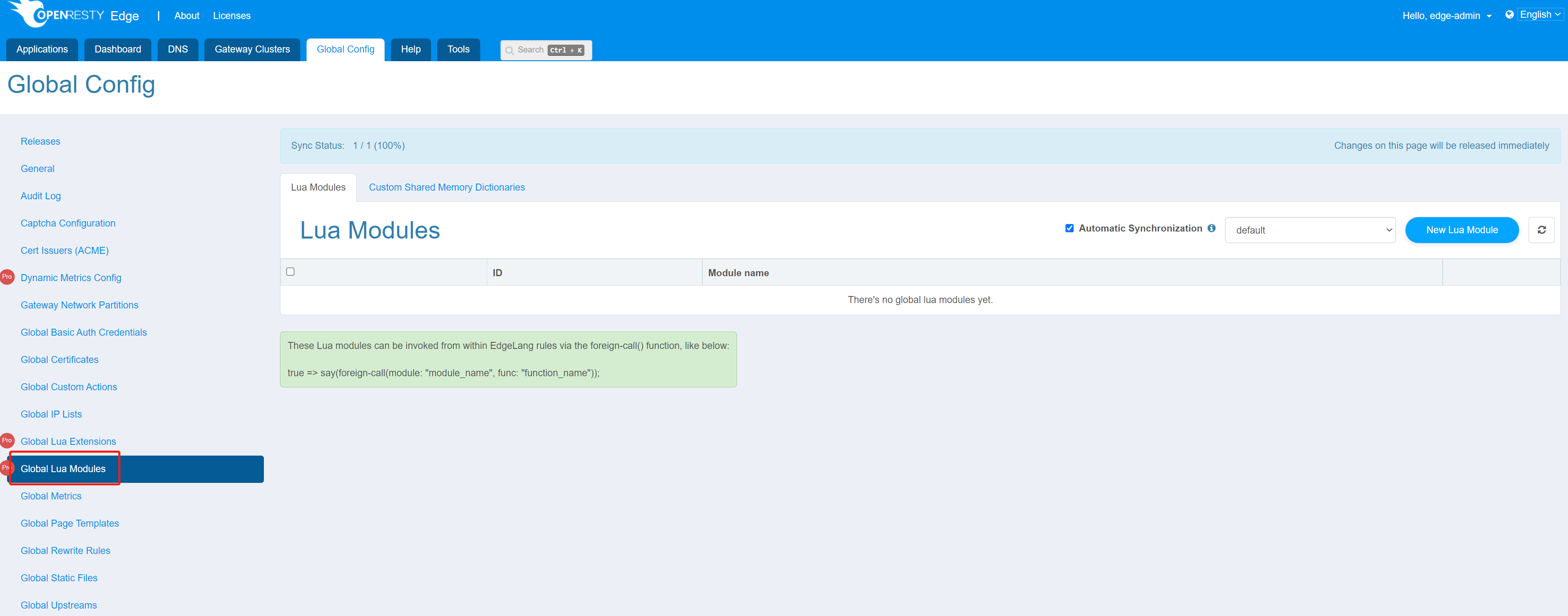Open Global Basic Auth Credentials
This screenshot has height=616, width=1568.
pos(84,332)
